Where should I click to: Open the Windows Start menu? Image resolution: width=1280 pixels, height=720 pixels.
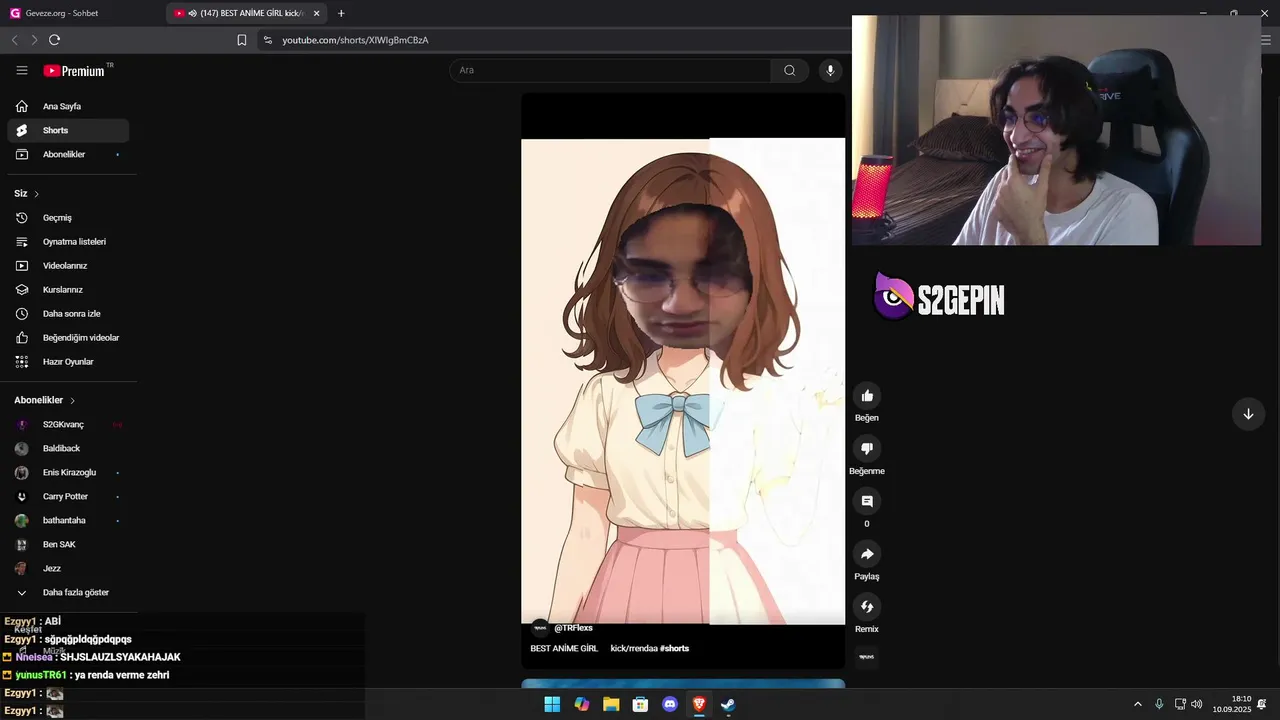tap(552, 704)
